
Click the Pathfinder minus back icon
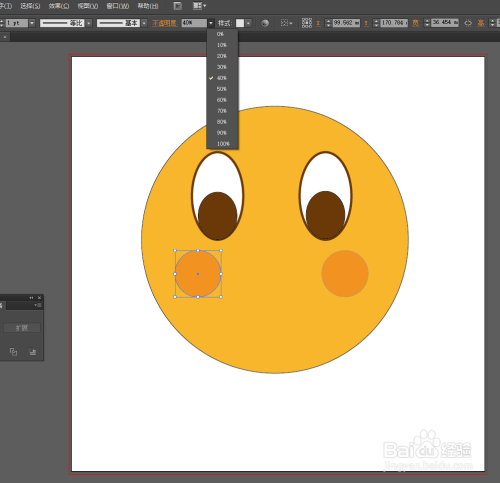[32, 352]
